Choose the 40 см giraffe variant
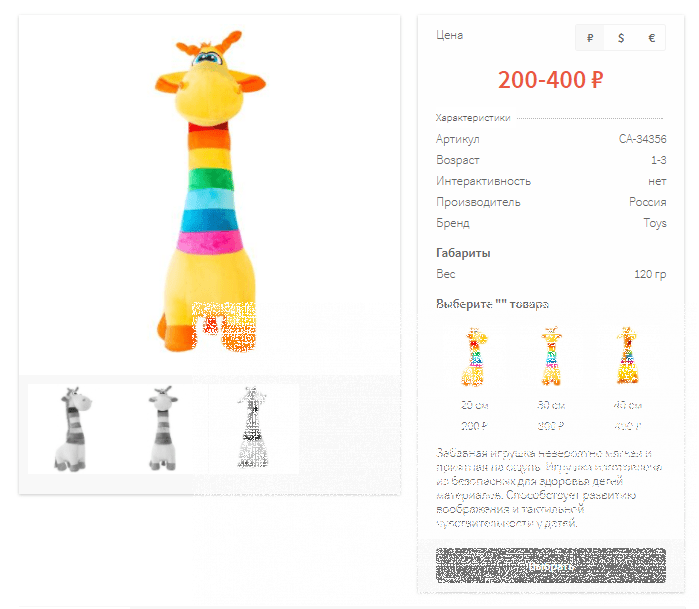The width and height of the screenshot is (699, 609). point(627,357)
